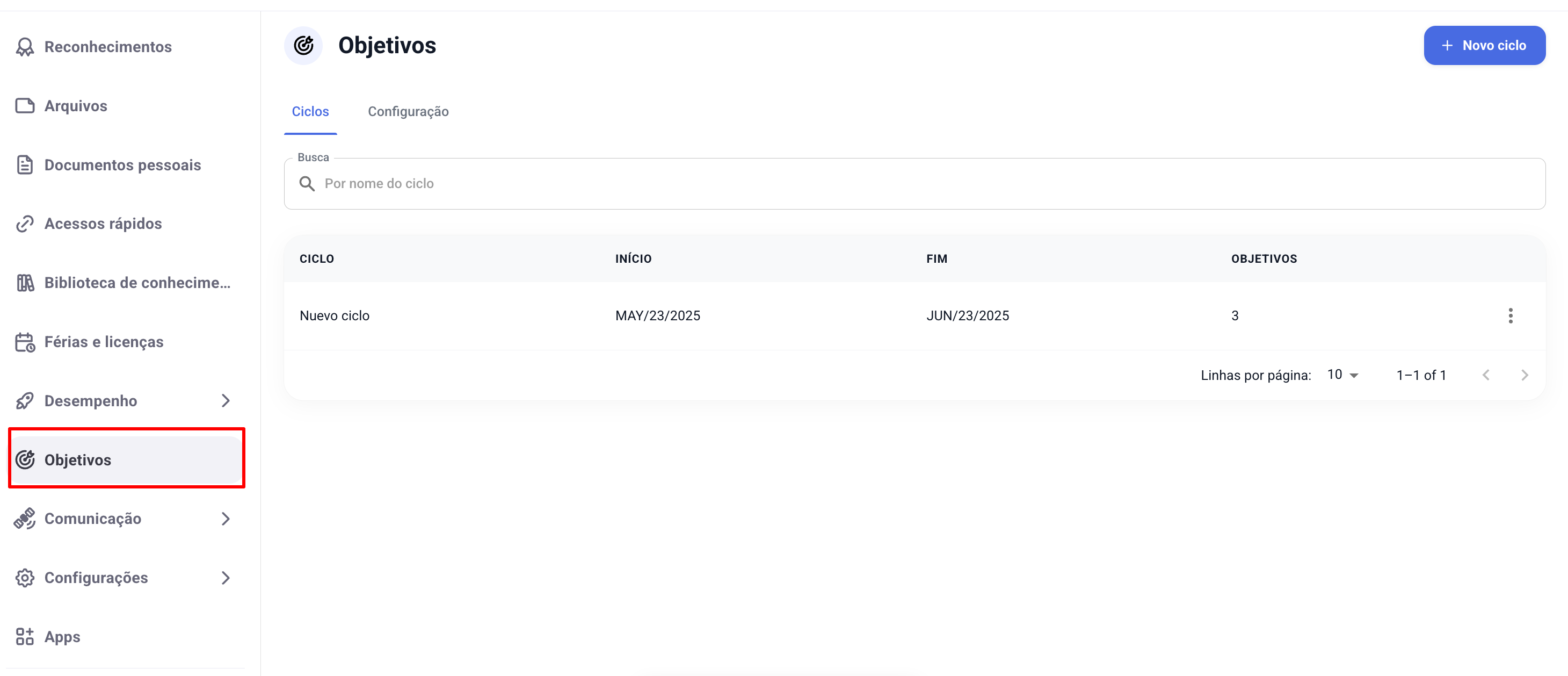Click the search magnifier icon

tap(307, 184)
